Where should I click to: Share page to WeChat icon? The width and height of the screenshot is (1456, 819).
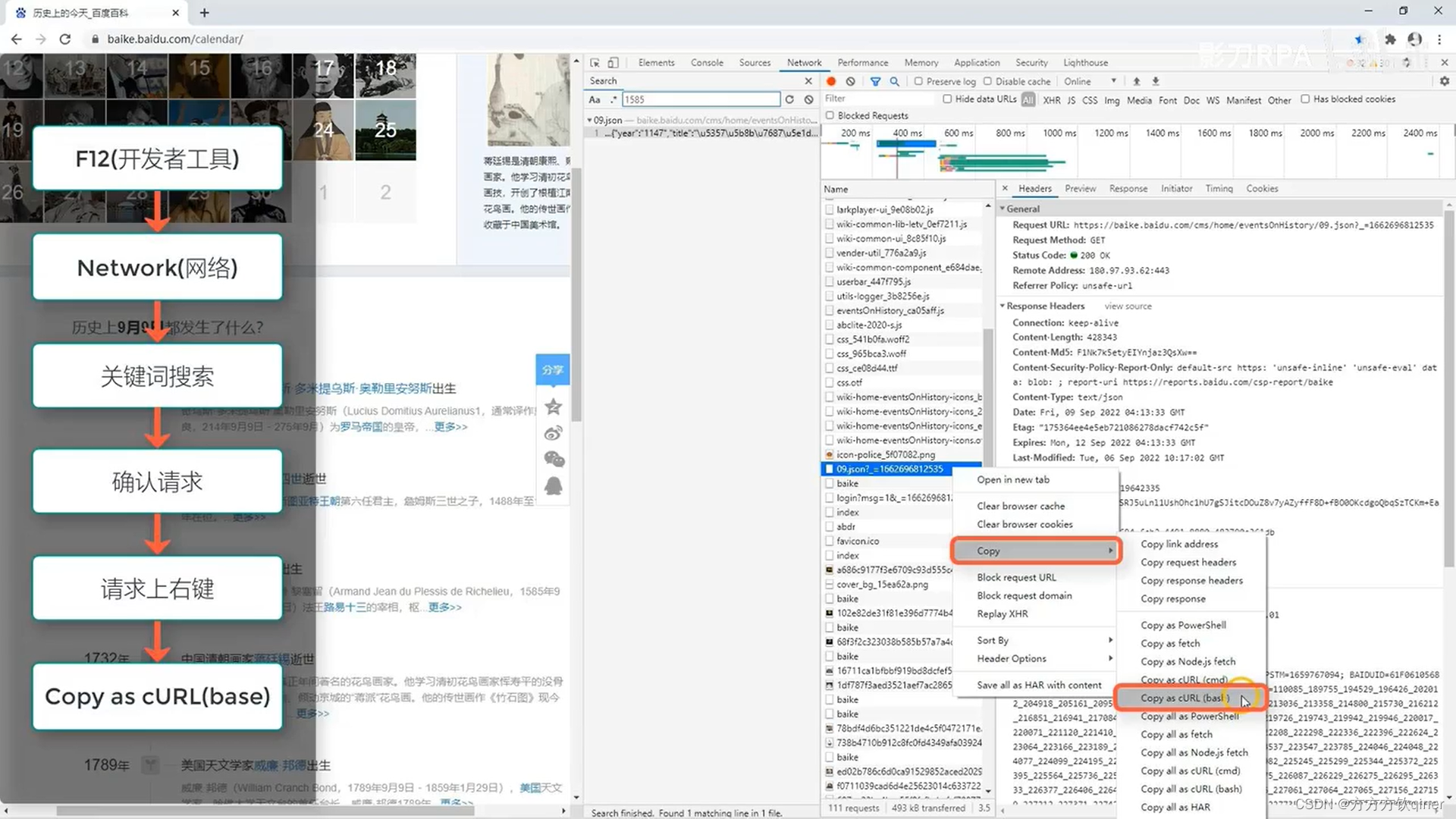point(554,459)
